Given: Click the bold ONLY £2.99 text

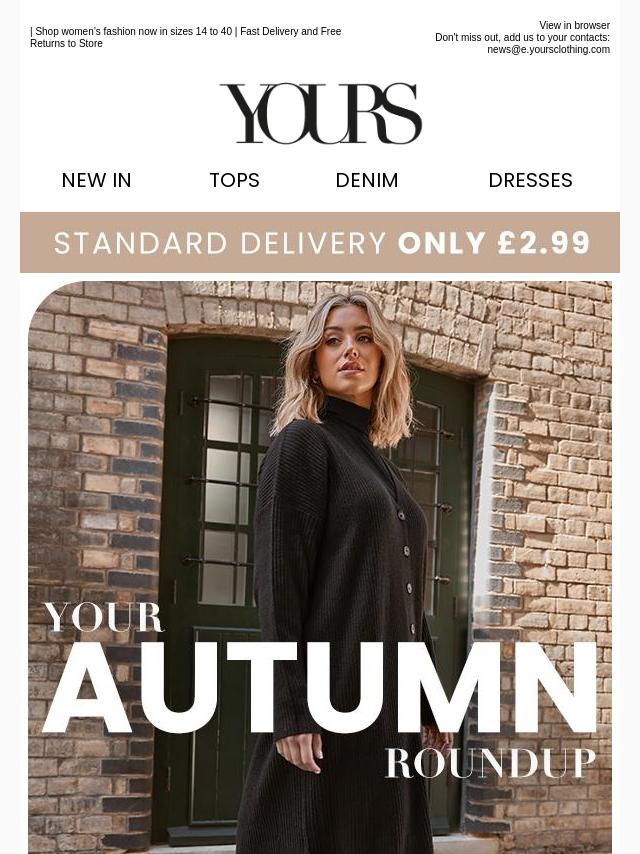Looking at the screenshot, I should [x=494, y=243].
